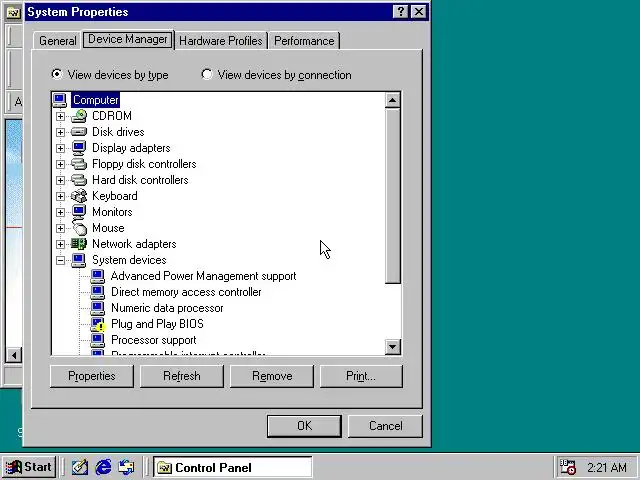Click the Mouse category icon
640x480 pixels.
79,228
